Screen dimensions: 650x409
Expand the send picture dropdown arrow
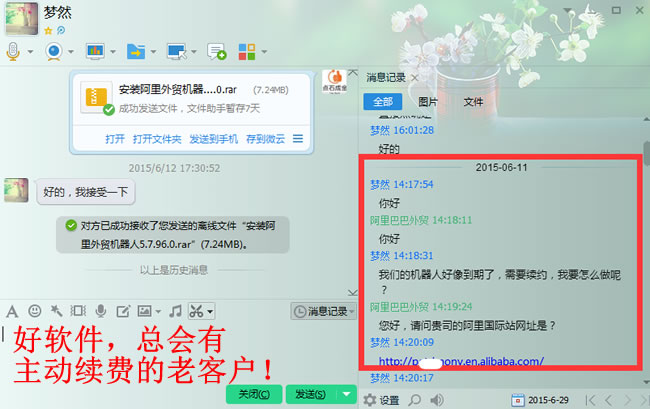tap(158, 312)
